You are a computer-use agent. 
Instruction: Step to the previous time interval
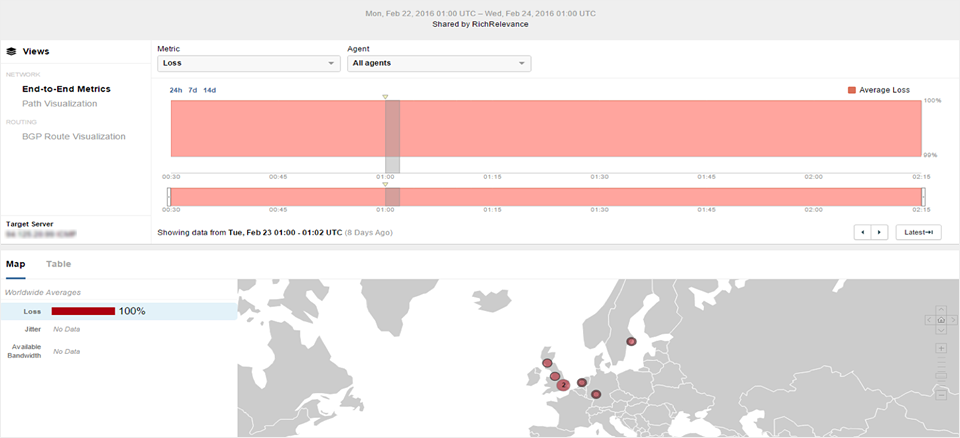point(862,232)
